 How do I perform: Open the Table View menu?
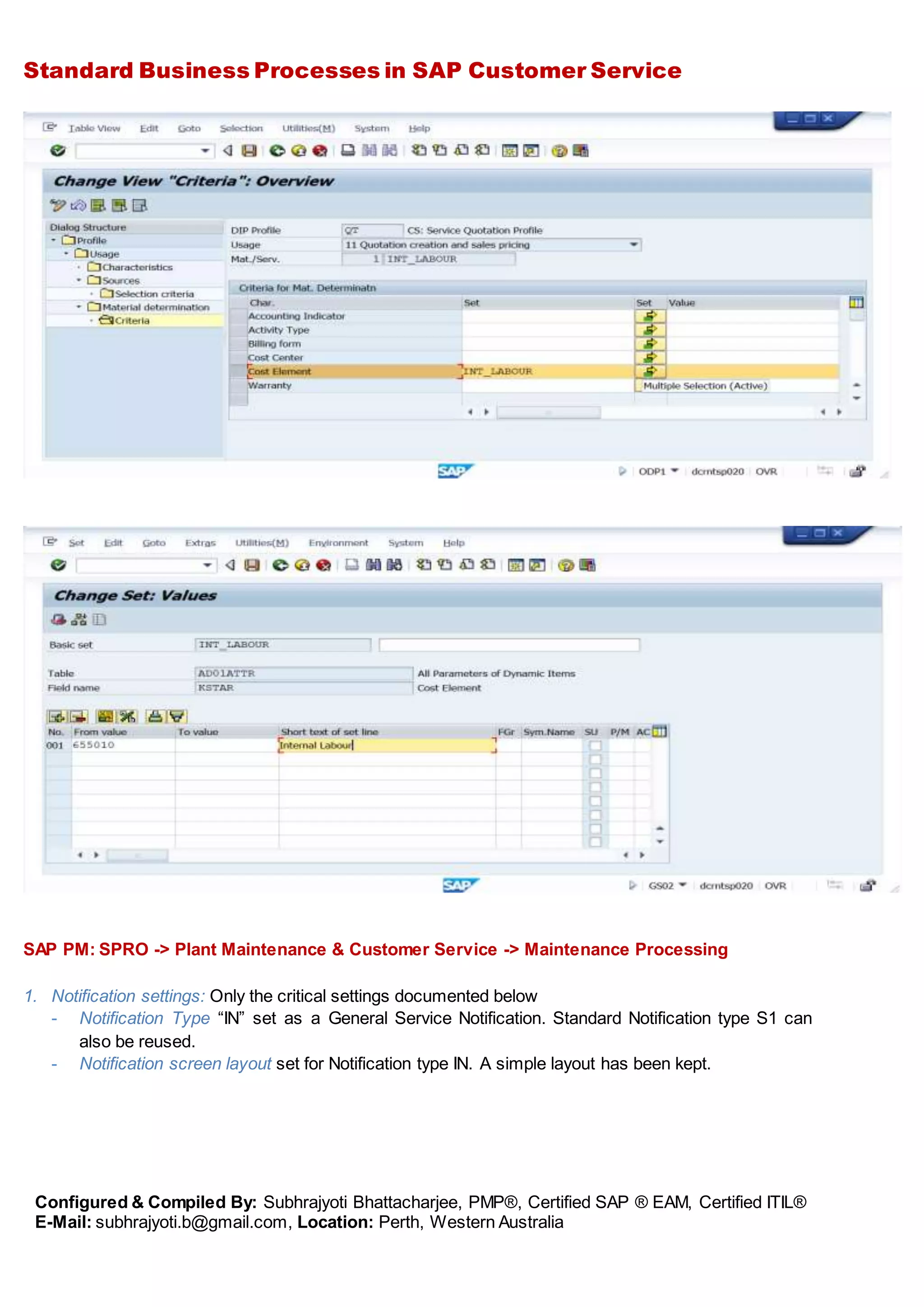[x=94, y=129]
